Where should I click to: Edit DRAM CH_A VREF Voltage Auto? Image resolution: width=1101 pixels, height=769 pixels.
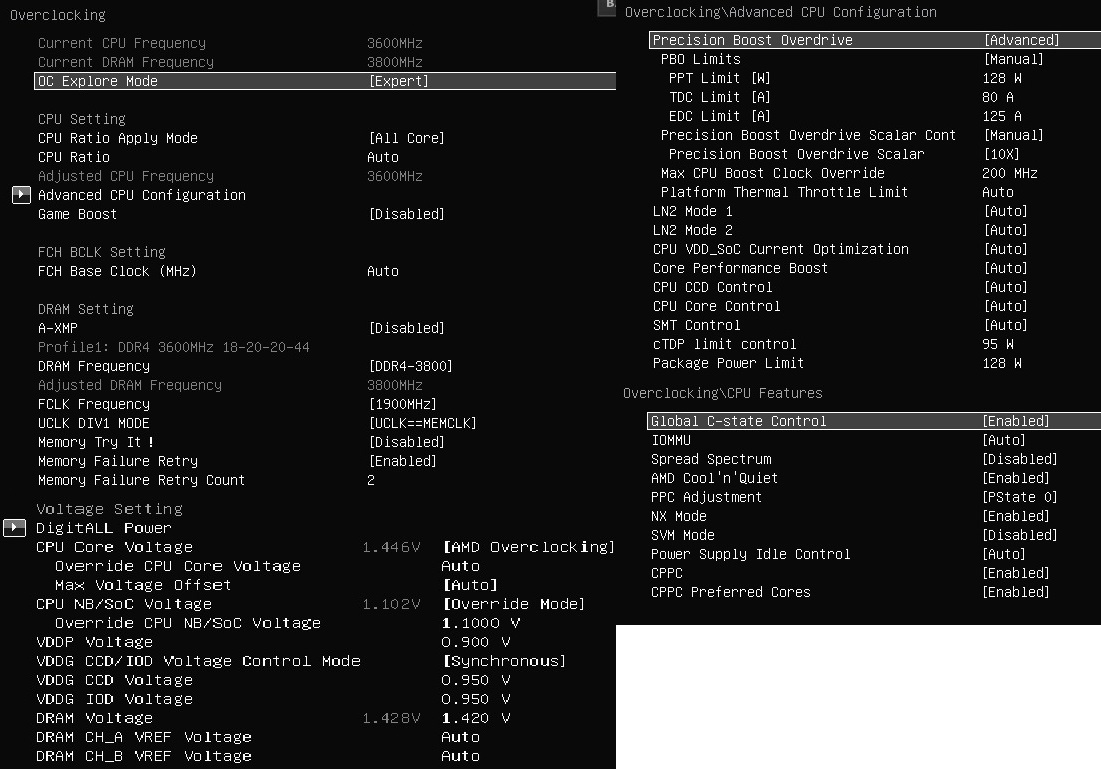pyautogui.click(x=460, y=737)
